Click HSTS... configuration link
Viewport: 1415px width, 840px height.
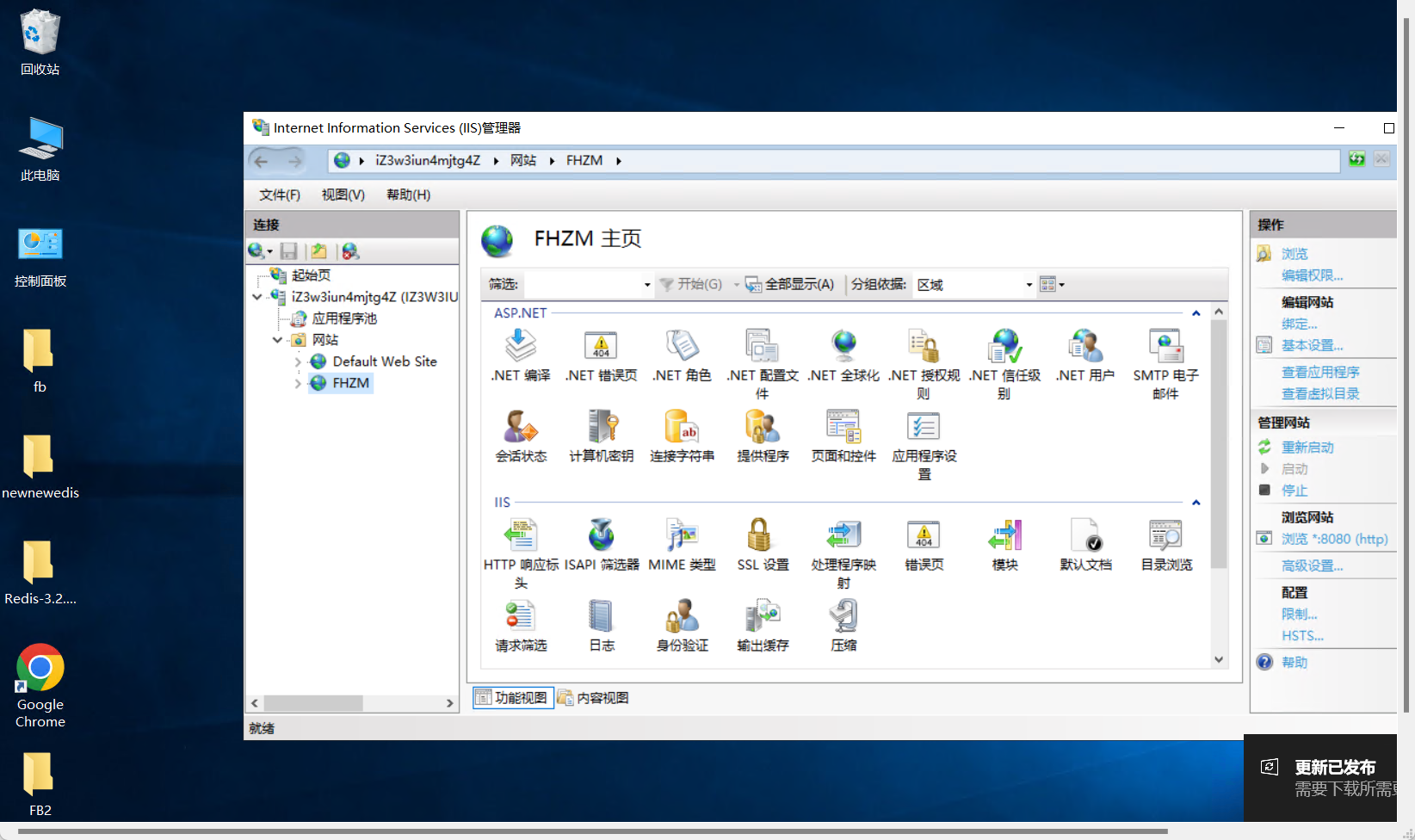[x=1302, y=636]
